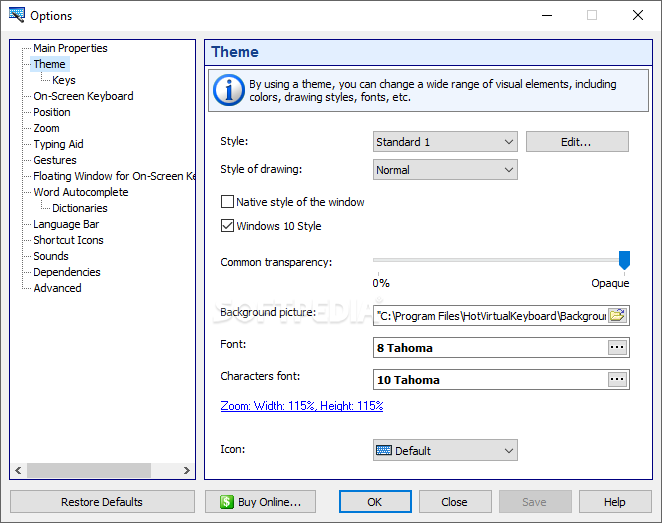Viewport: 662px width, 523px height.
Task: Open font picker button next to 10 Tahoma
Action: pyautogui.click(x=617, y=379)
